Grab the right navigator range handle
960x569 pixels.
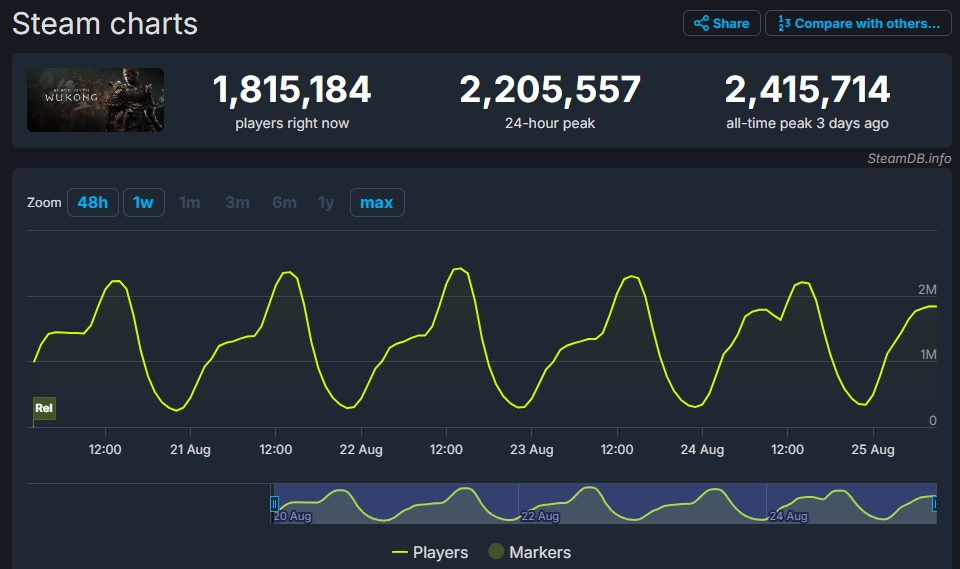point(934,503)
